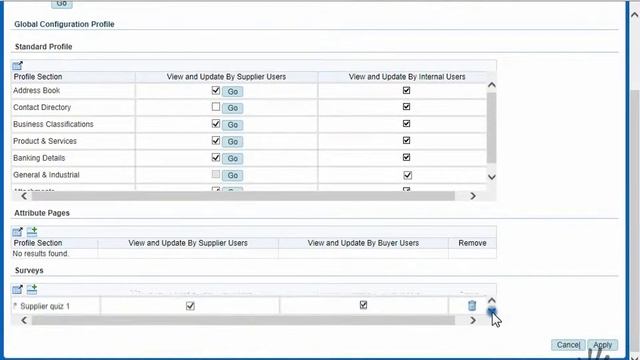Screen dimensions: 640x360
Task: Click General & Industrial profile section label
Action: 46,175
